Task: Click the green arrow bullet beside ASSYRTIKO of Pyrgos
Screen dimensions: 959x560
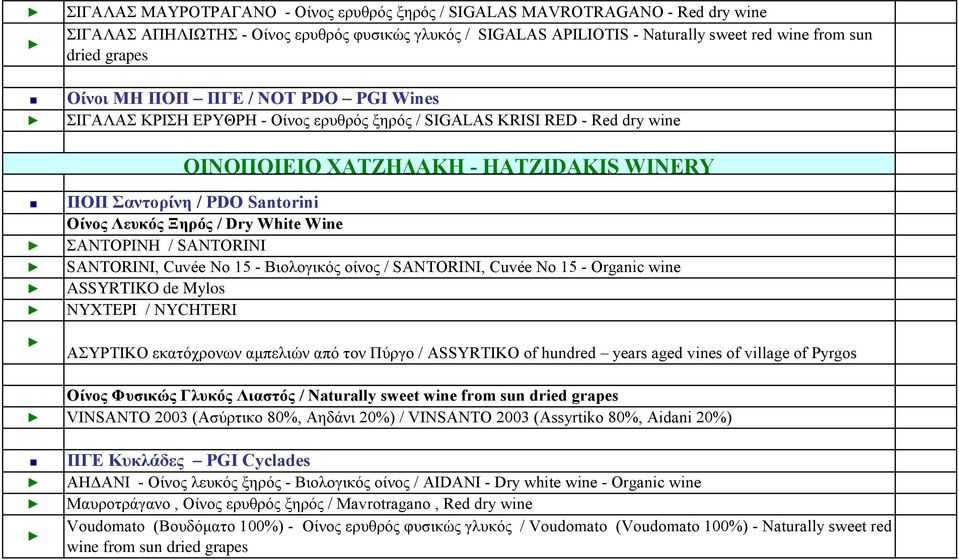Action: tap(34, 342)
